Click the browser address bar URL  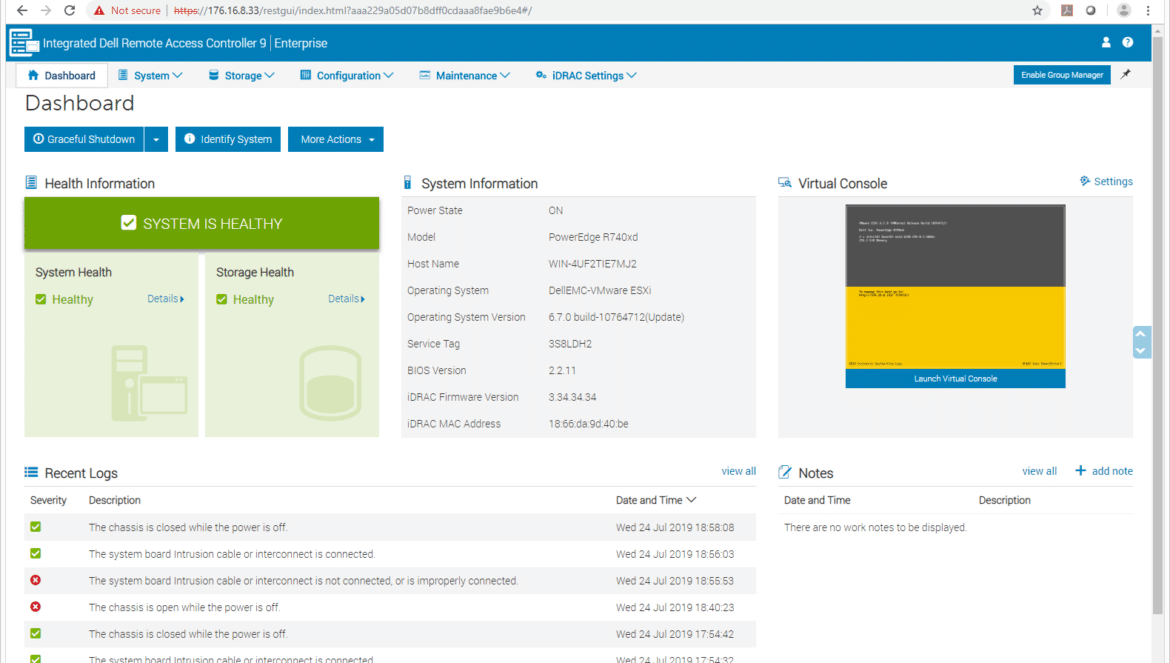352,10
